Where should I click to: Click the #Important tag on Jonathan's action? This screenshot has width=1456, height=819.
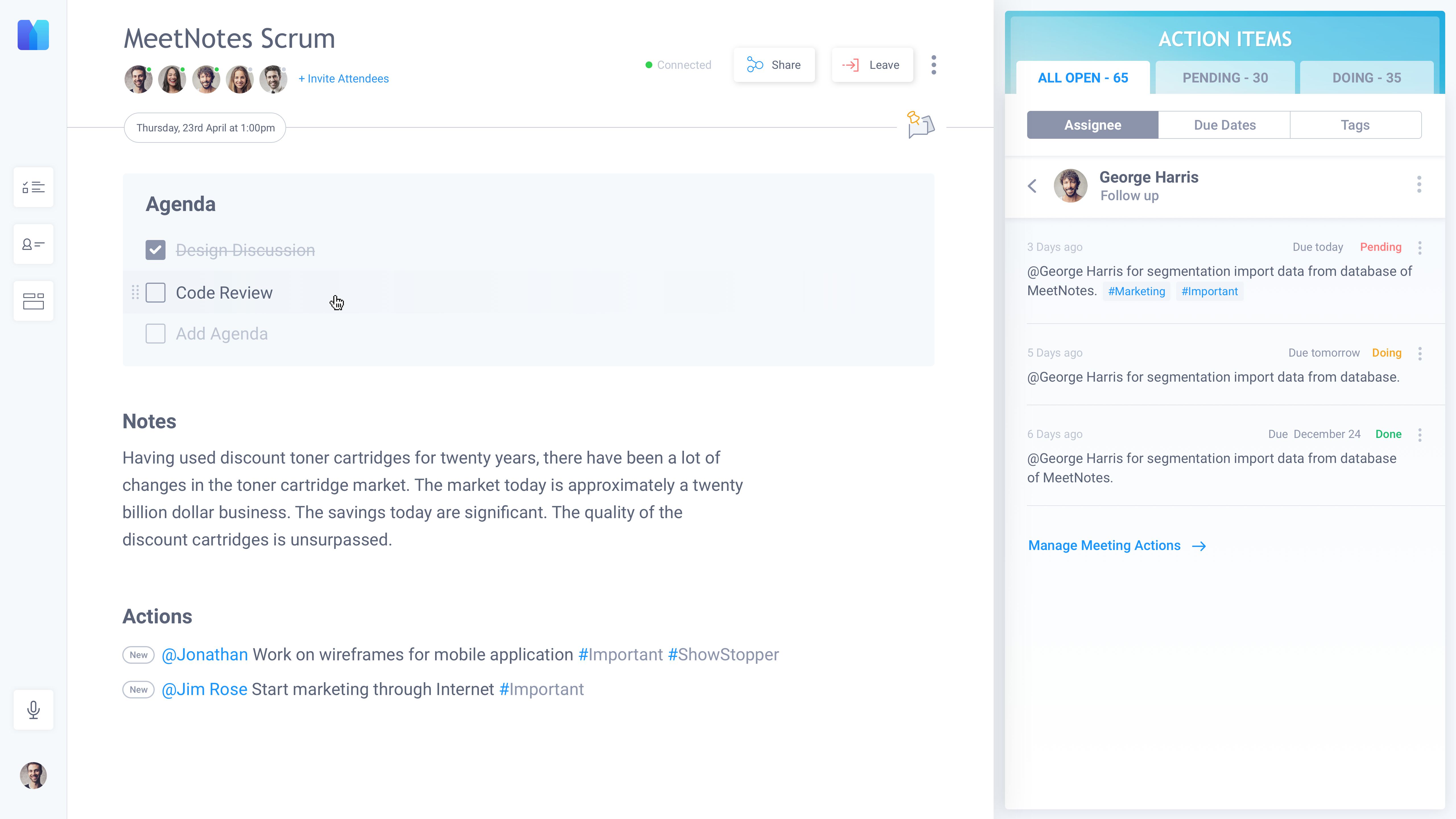(621, 655)
